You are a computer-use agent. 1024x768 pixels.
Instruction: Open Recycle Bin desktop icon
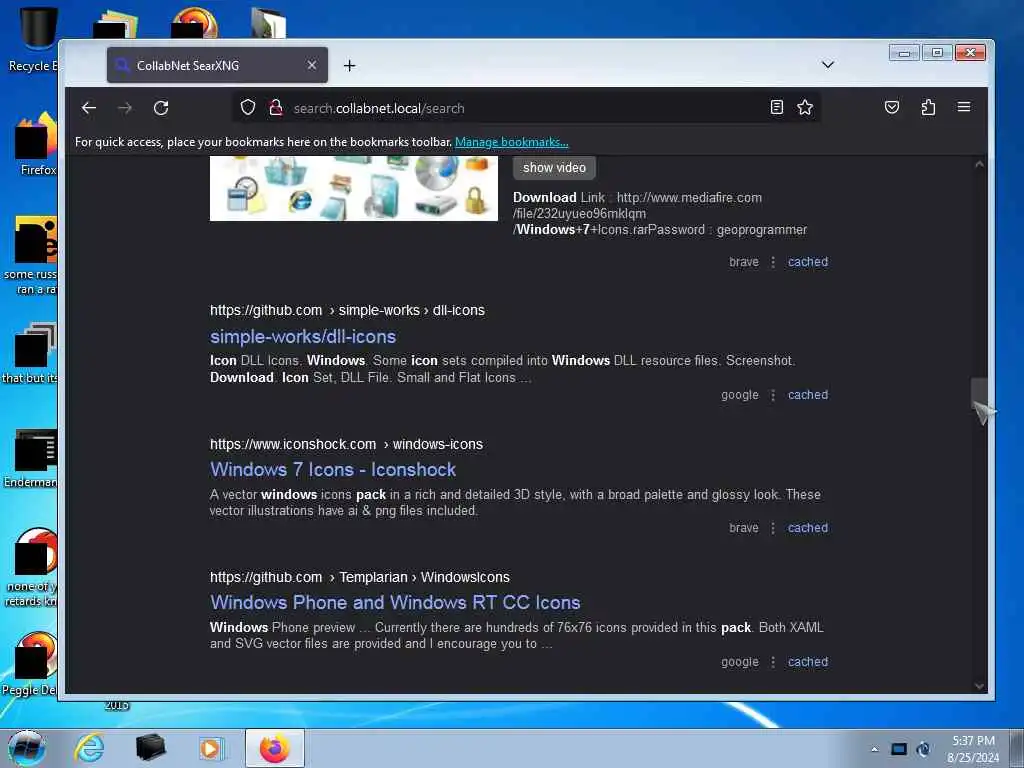36,39
